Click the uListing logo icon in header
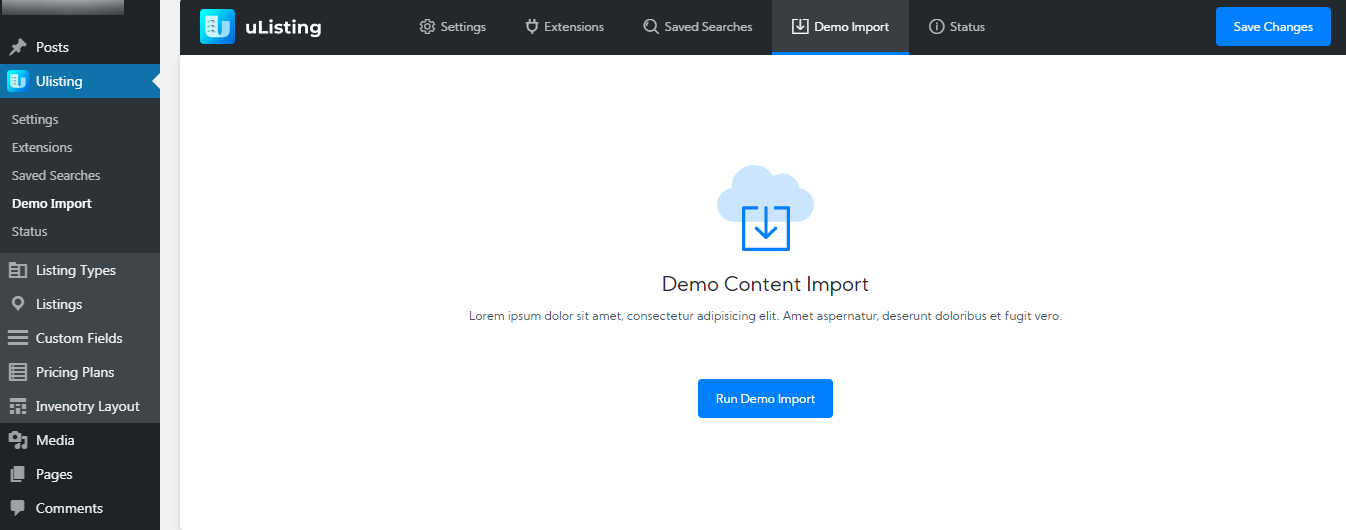 (x=217, y=27)
